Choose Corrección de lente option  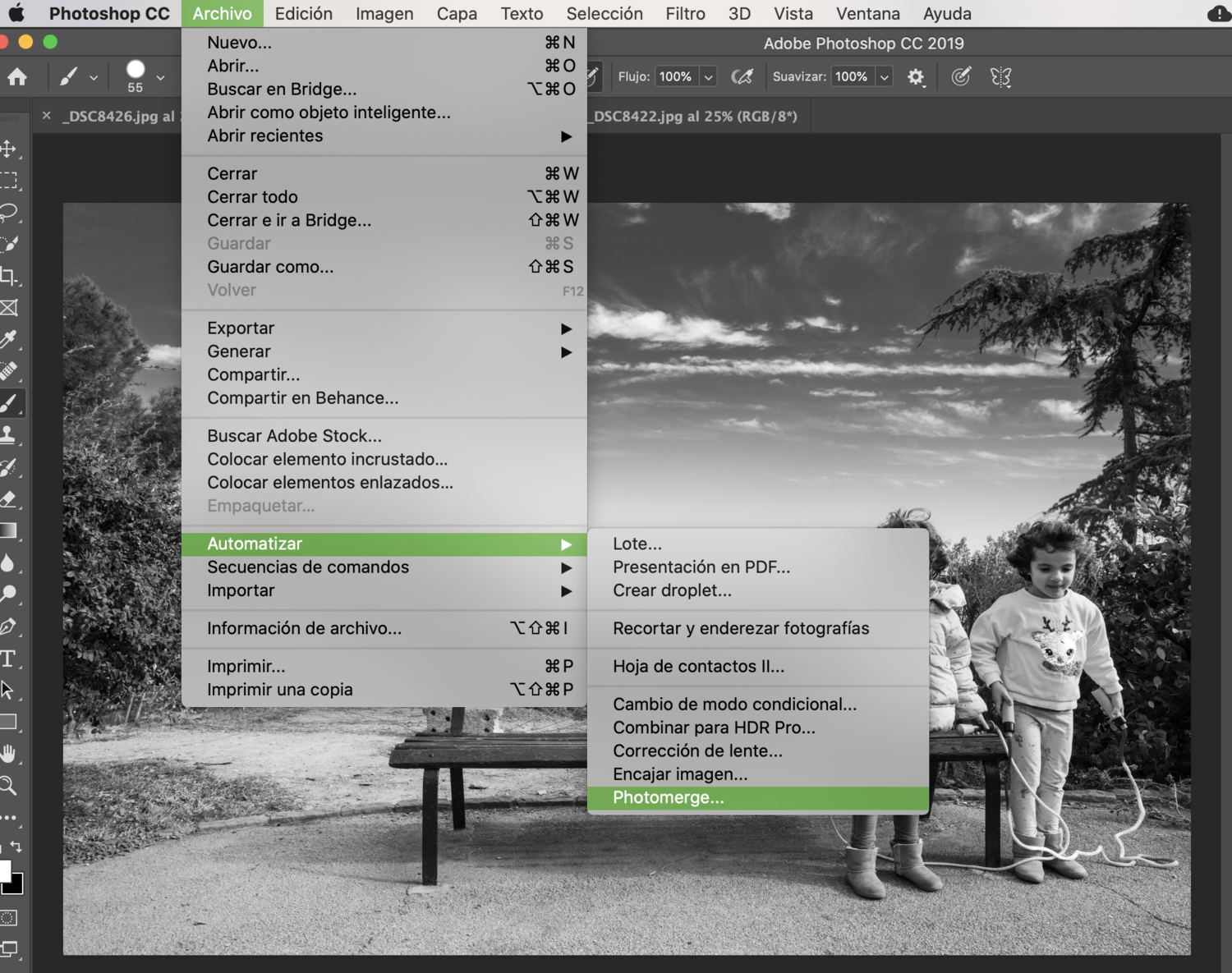click(x=758, y=751)
